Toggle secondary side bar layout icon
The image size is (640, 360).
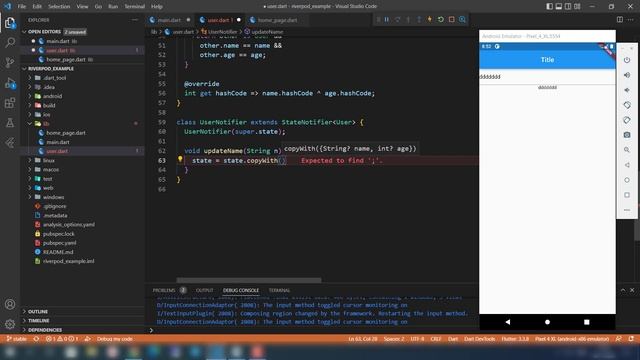568,6
